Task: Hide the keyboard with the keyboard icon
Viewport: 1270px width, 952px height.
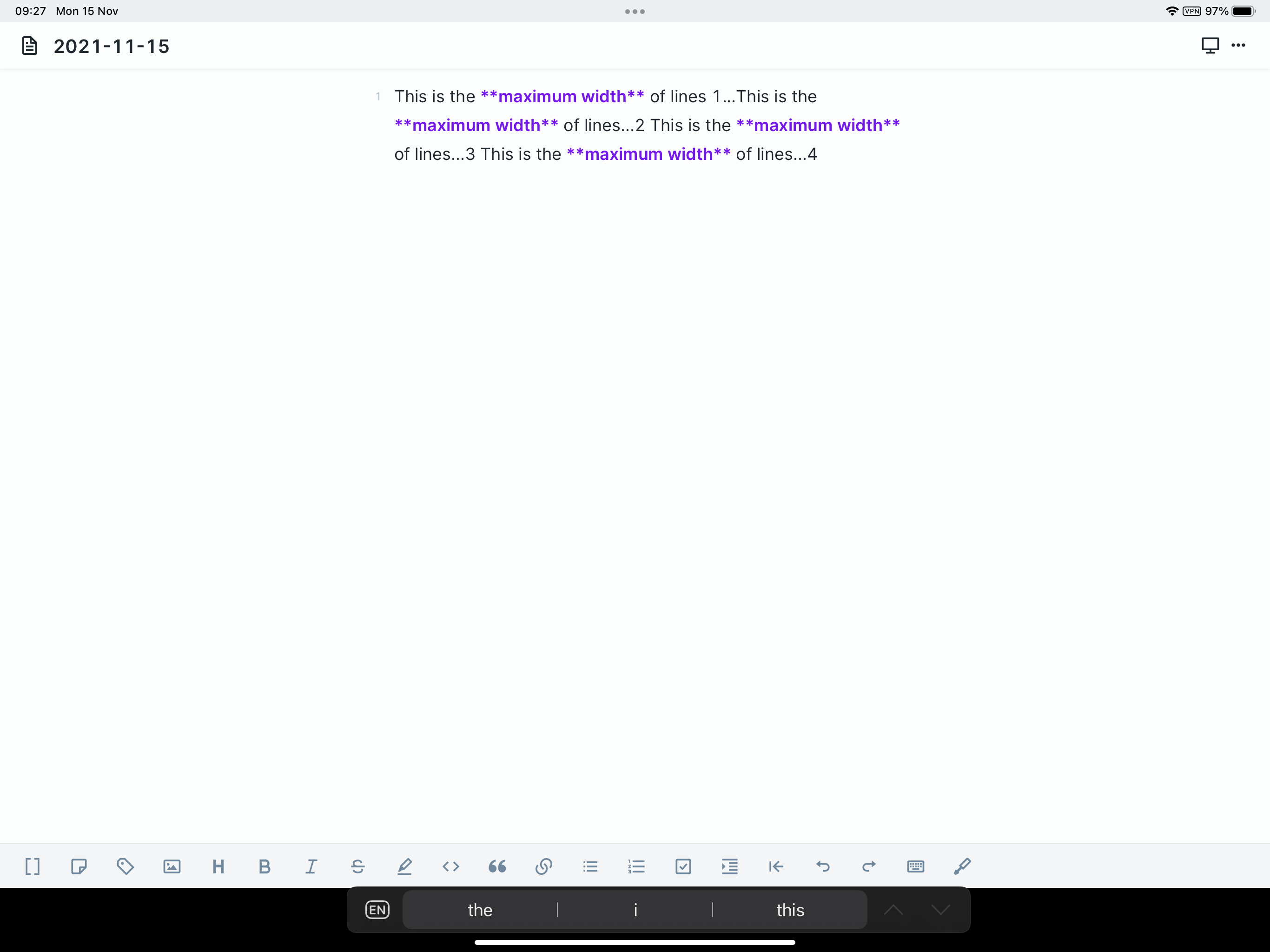Action: tap(916, 866)
